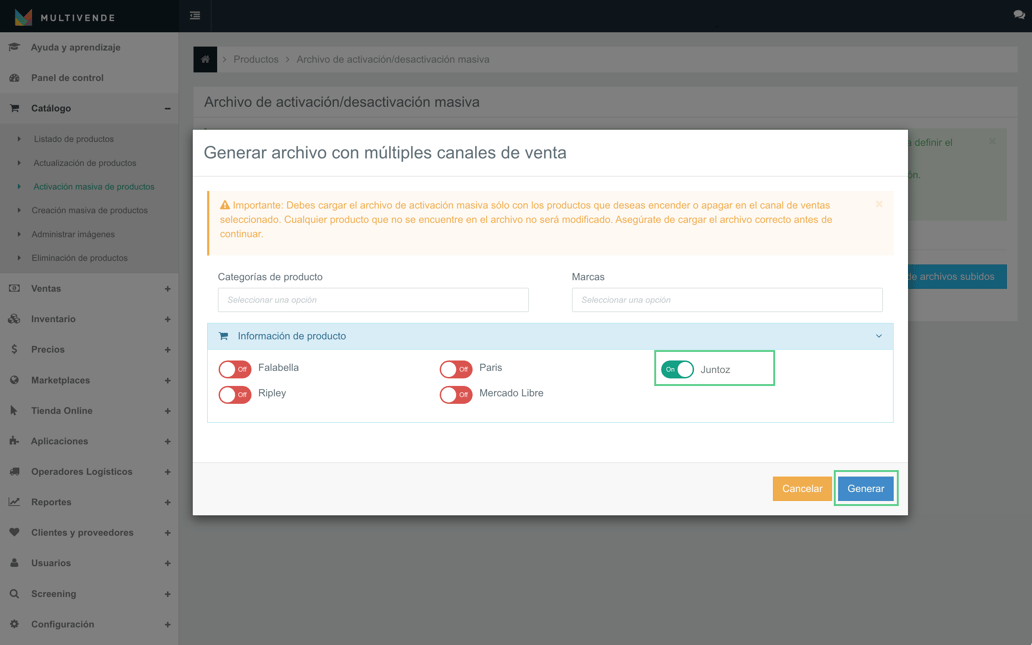This screenshot has width=1032, height=645.
Task: Click the Usuarios person icon
Action: click(14, 563)
